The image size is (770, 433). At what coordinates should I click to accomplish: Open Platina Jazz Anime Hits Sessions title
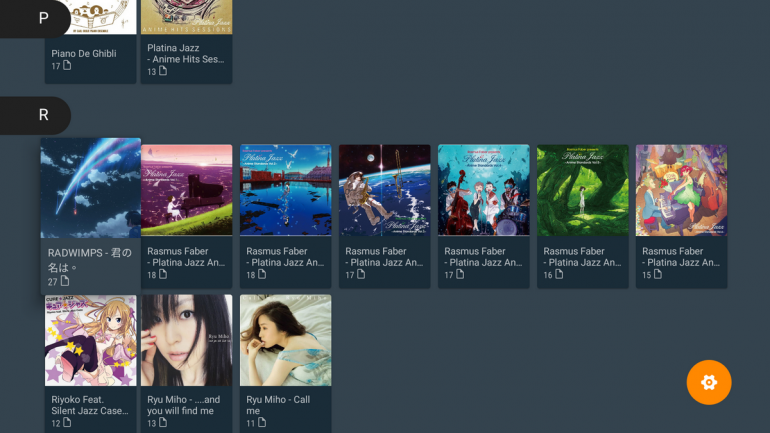(x=186, y=53)
